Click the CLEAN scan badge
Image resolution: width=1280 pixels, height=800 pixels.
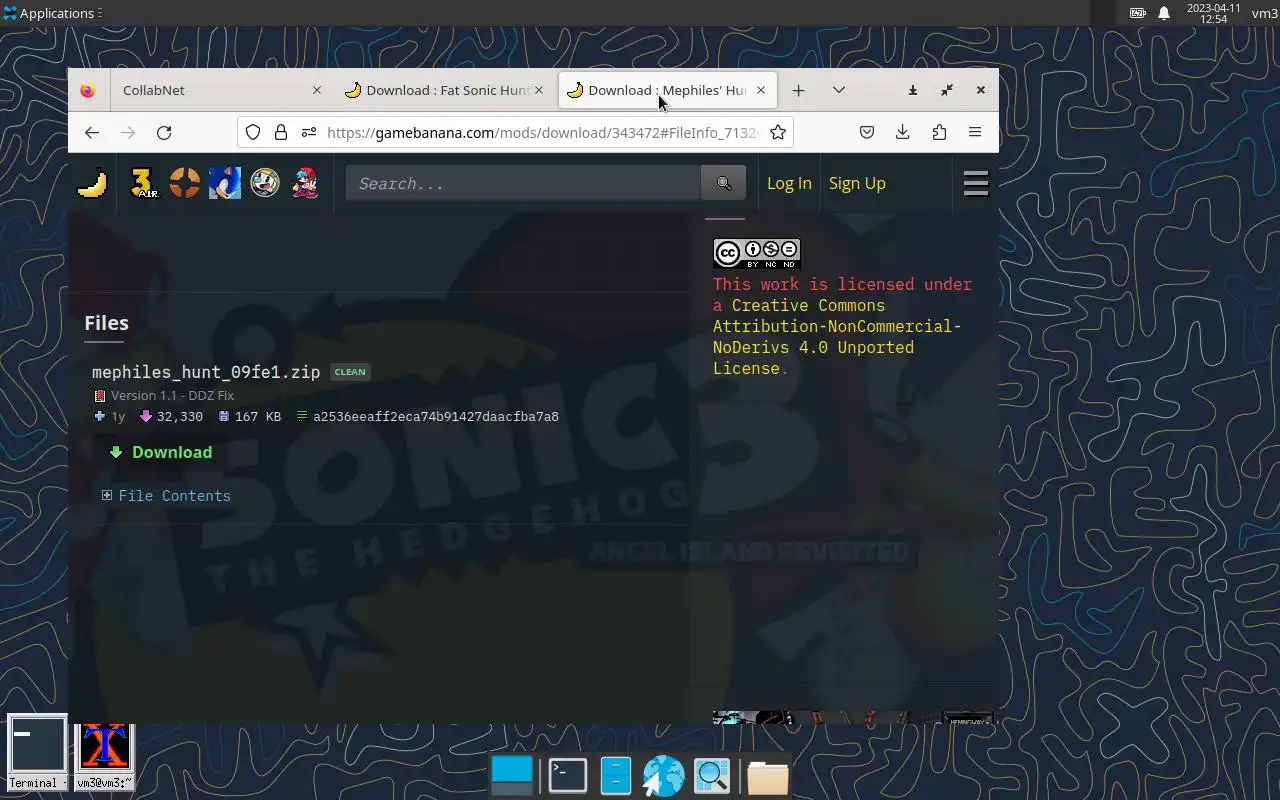(350, 372)
